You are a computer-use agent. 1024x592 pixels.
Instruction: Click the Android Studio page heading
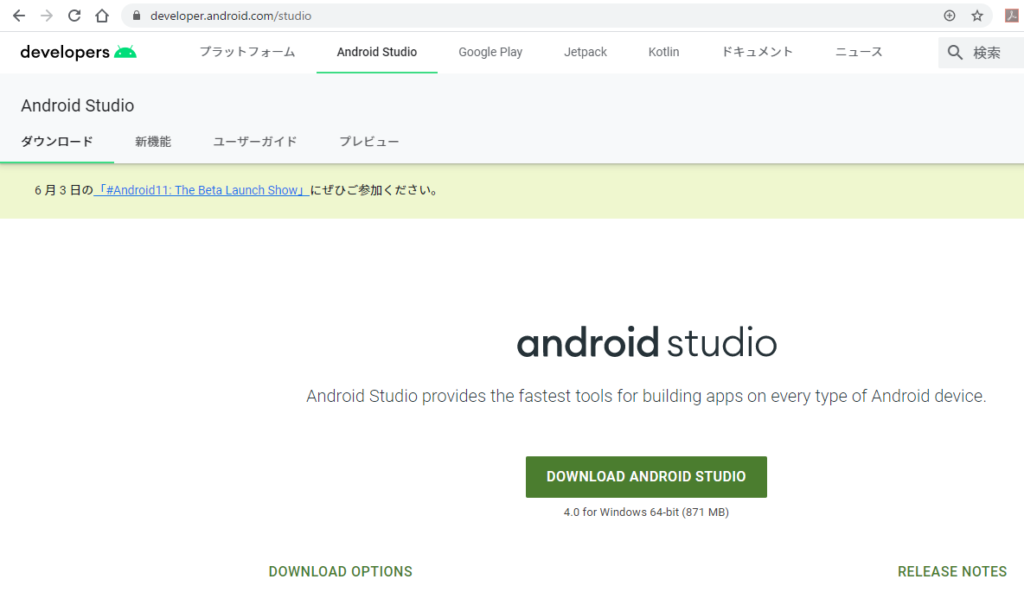pyautogui.click(x=77, y=106)
